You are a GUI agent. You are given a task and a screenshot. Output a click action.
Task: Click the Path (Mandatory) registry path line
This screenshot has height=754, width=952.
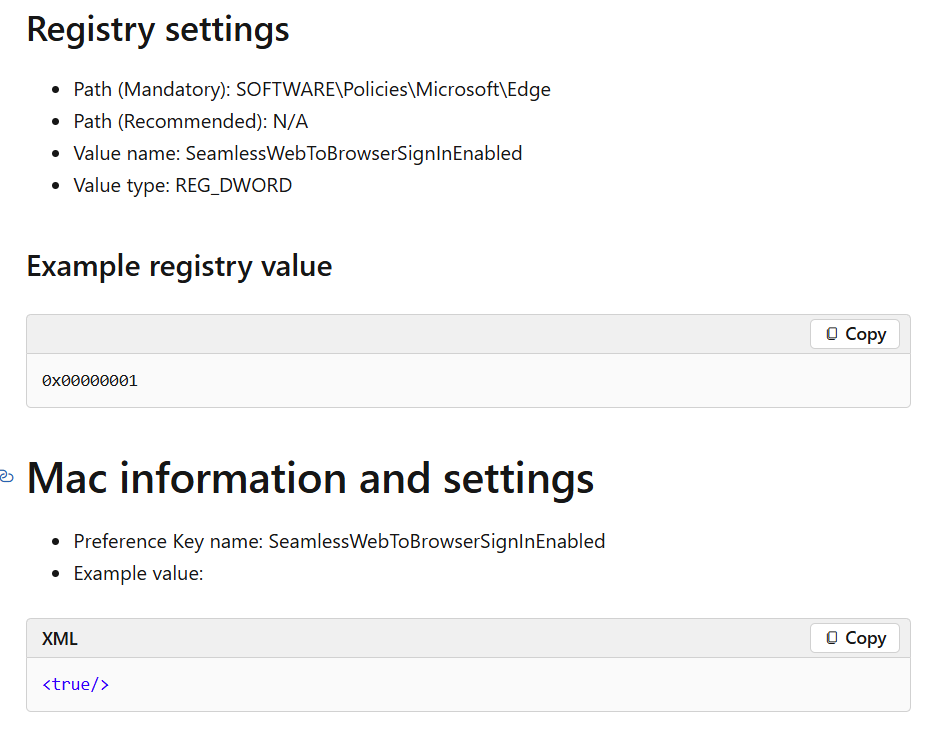click(312, 89)
